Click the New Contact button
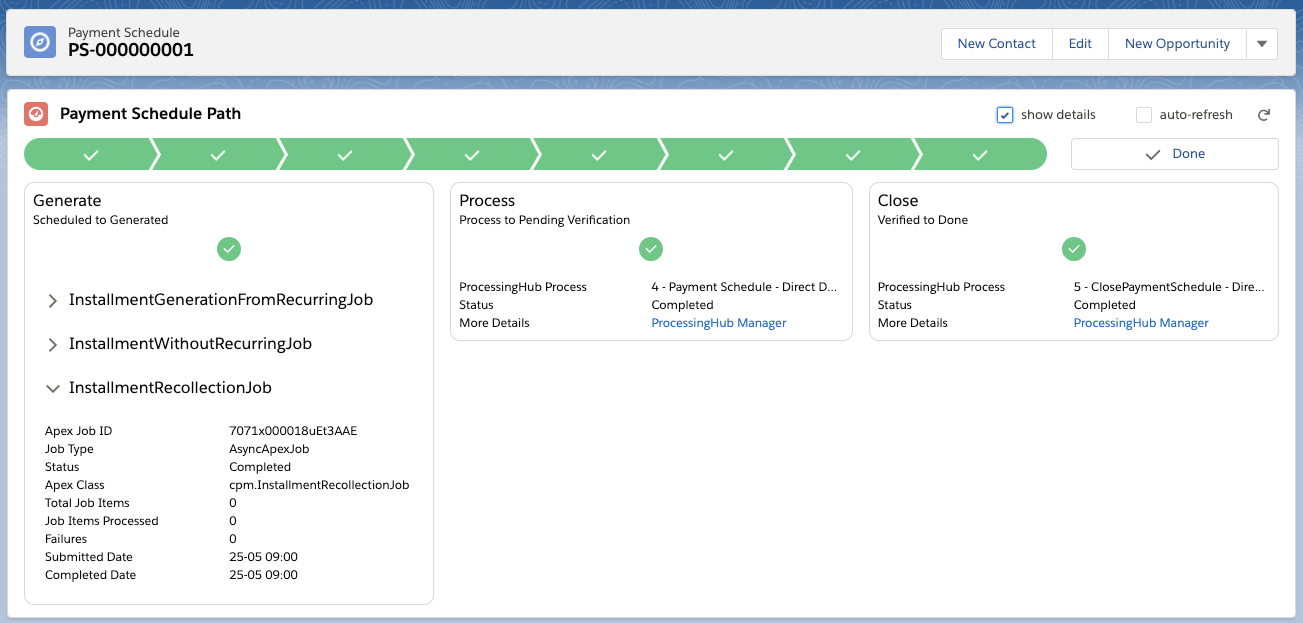The image size is (1303, 623). [x=996, y=44]
